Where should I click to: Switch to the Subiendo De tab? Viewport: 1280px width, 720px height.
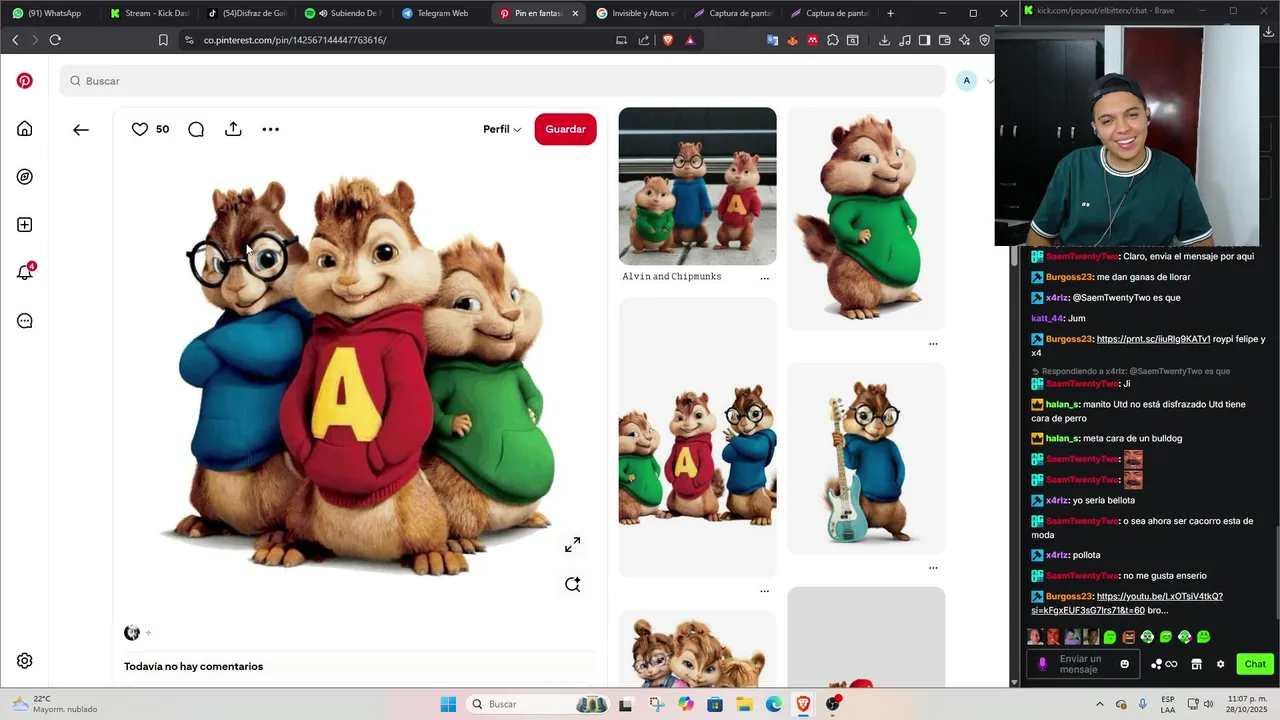click(x=343, y=13)
